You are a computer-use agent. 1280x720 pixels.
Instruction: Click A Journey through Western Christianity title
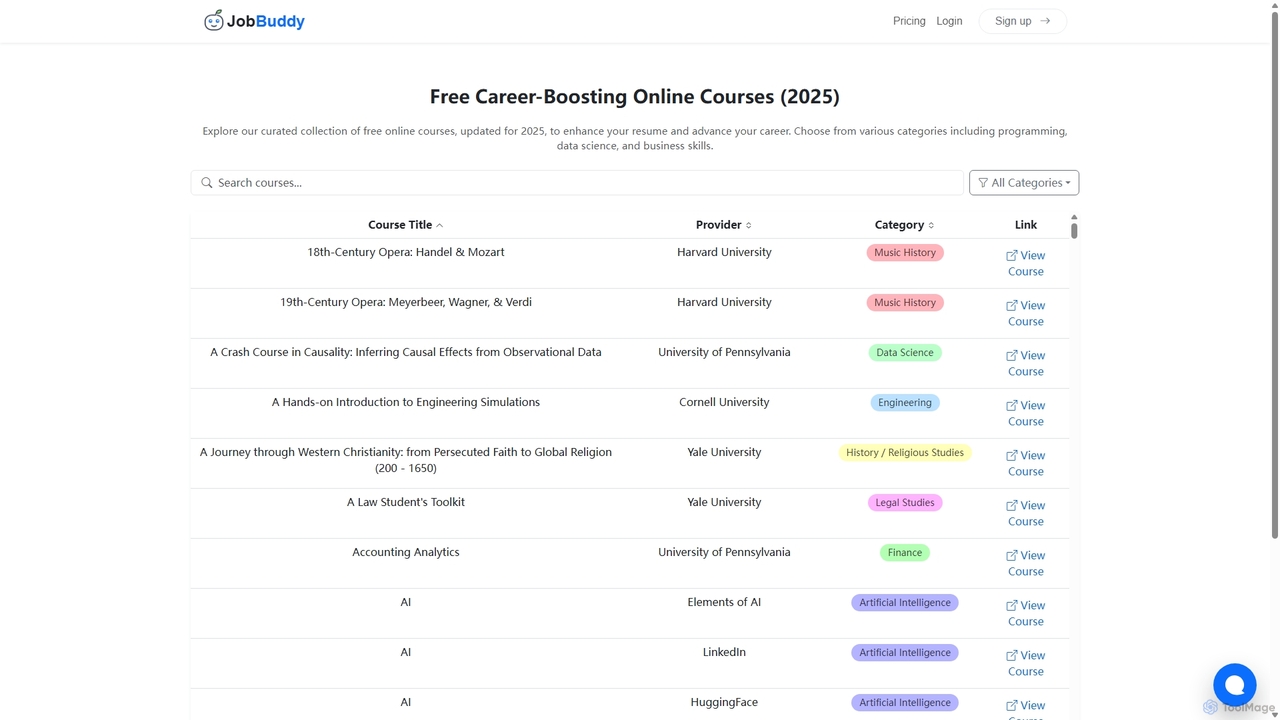pyautogui.click(x=406, y=460)
